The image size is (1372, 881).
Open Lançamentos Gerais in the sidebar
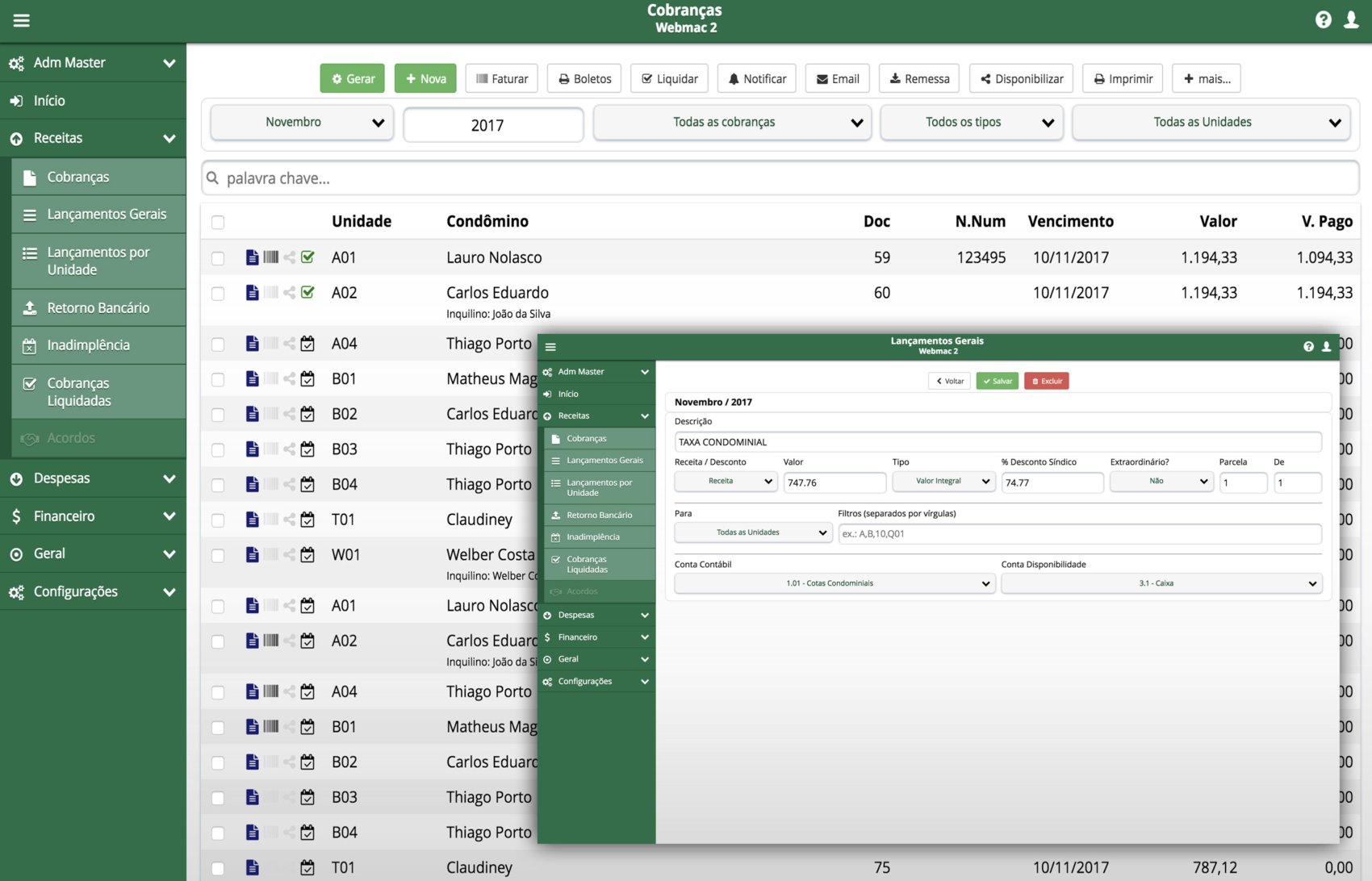click(x=107, y=215)
